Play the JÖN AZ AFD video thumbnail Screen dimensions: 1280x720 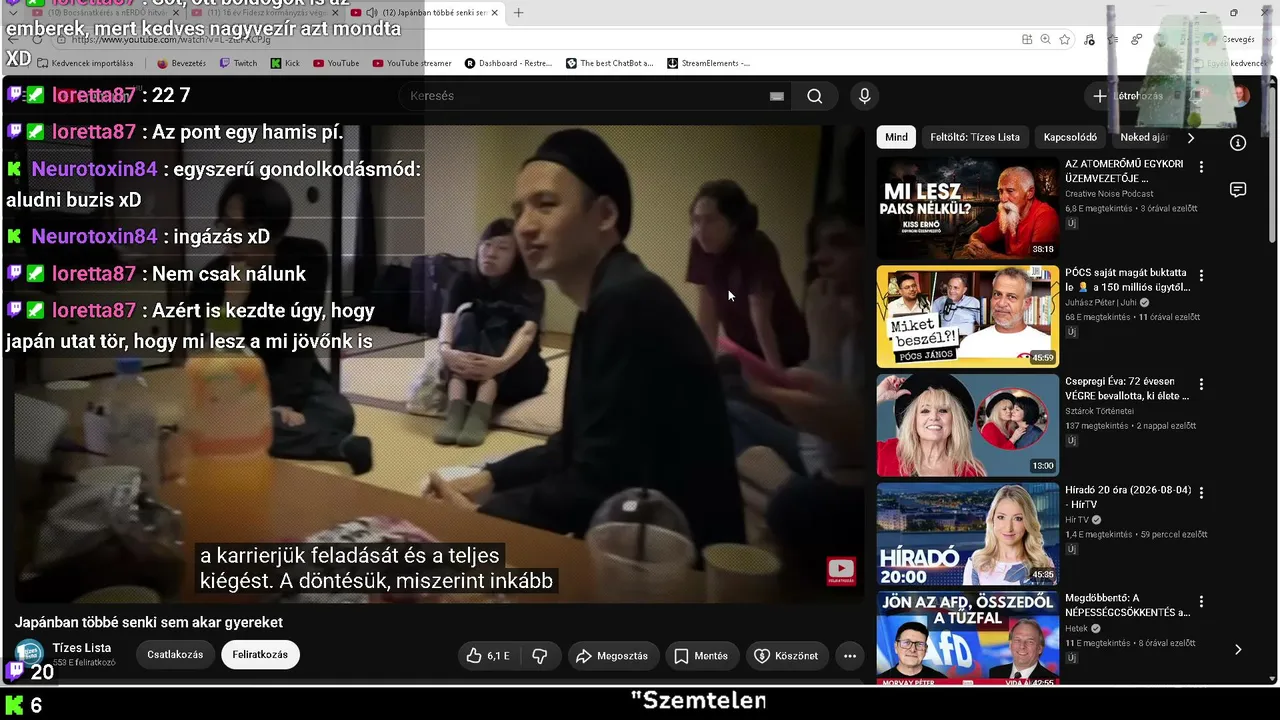coord(968,638)
